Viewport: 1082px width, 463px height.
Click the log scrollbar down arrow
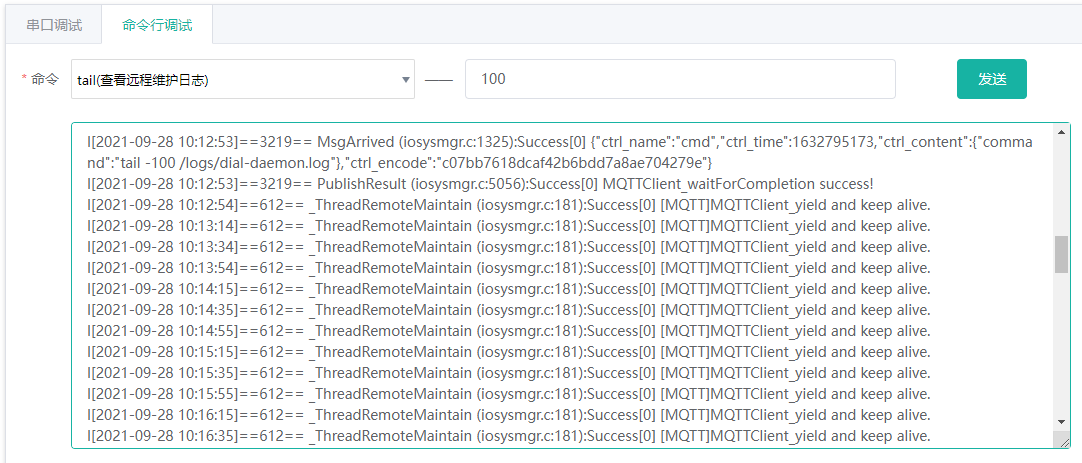tap(1061, 422)
